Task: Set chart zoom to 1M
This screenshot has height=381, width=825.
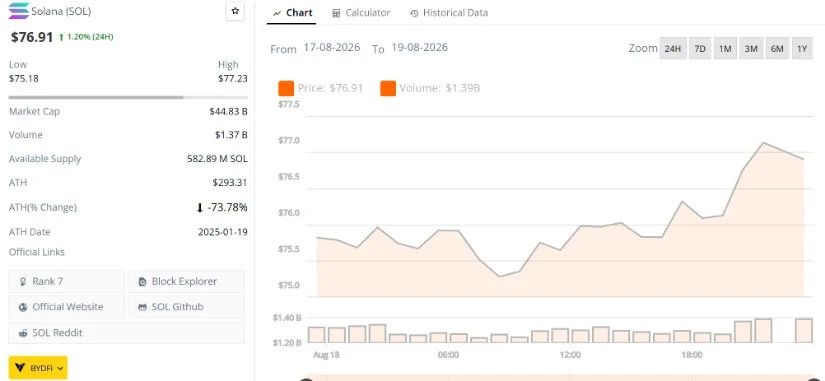Action: [x=725, y=48]
